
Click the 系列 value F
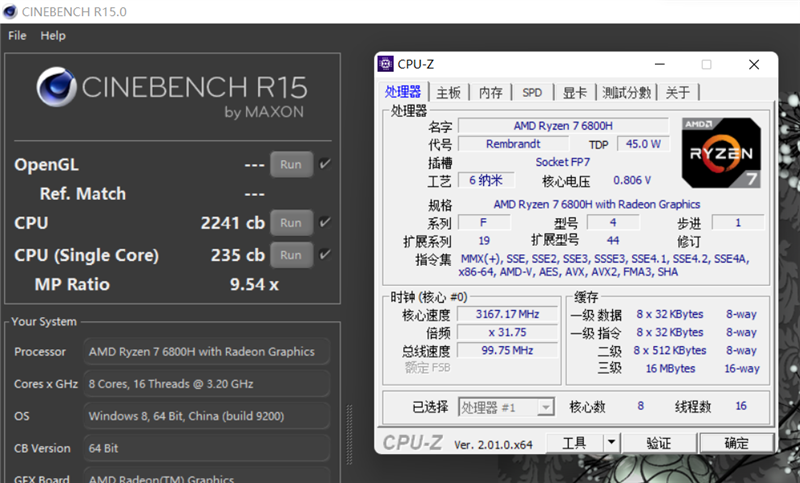coord(484,222)
